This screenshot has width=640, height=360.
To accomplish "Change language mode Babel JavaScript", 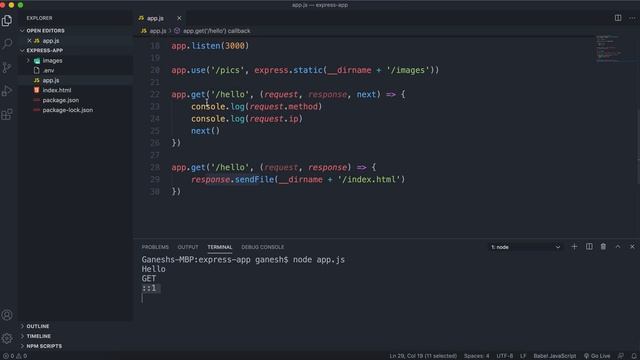I will pos(555,356).
